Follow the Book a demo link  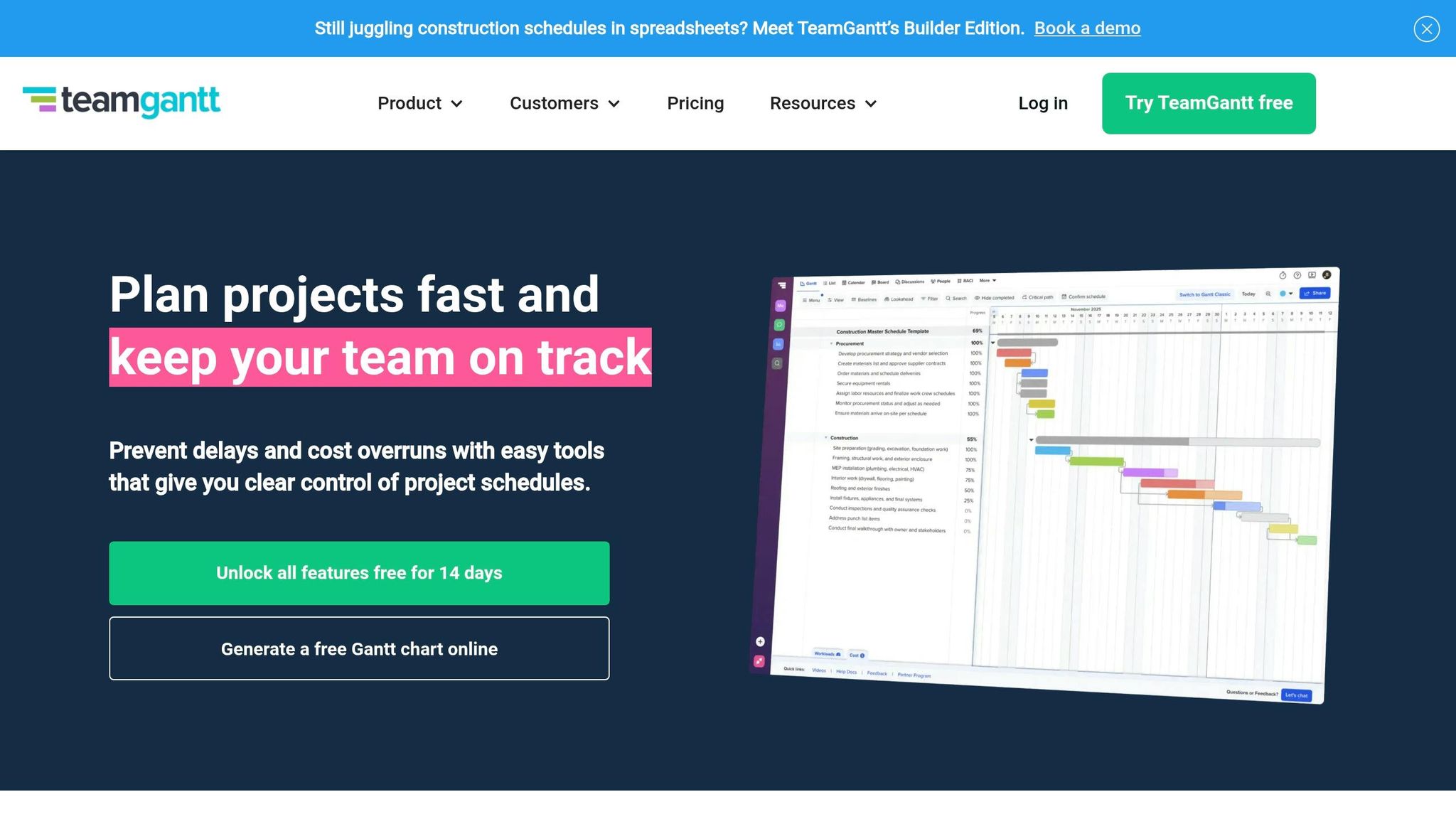click(x=1087, y=28)
